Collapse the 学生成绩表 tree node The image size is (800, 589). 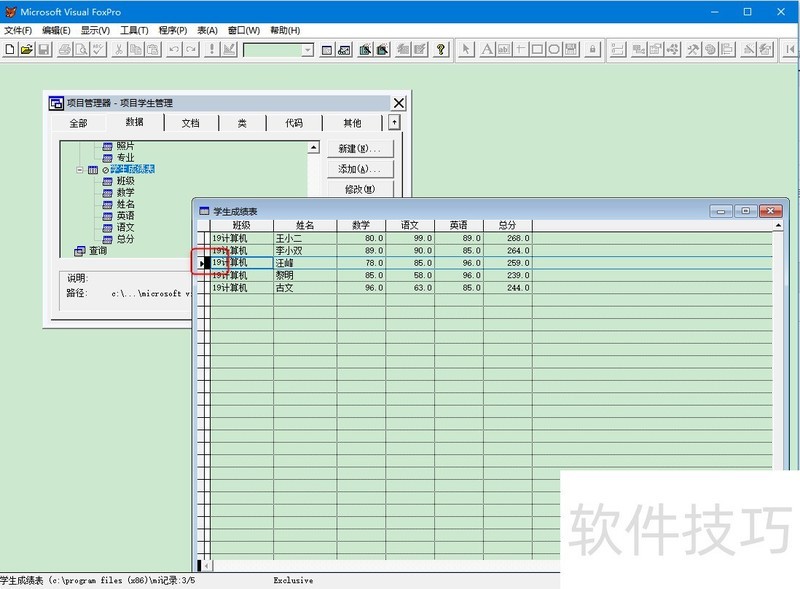click(x=80, y=170)
